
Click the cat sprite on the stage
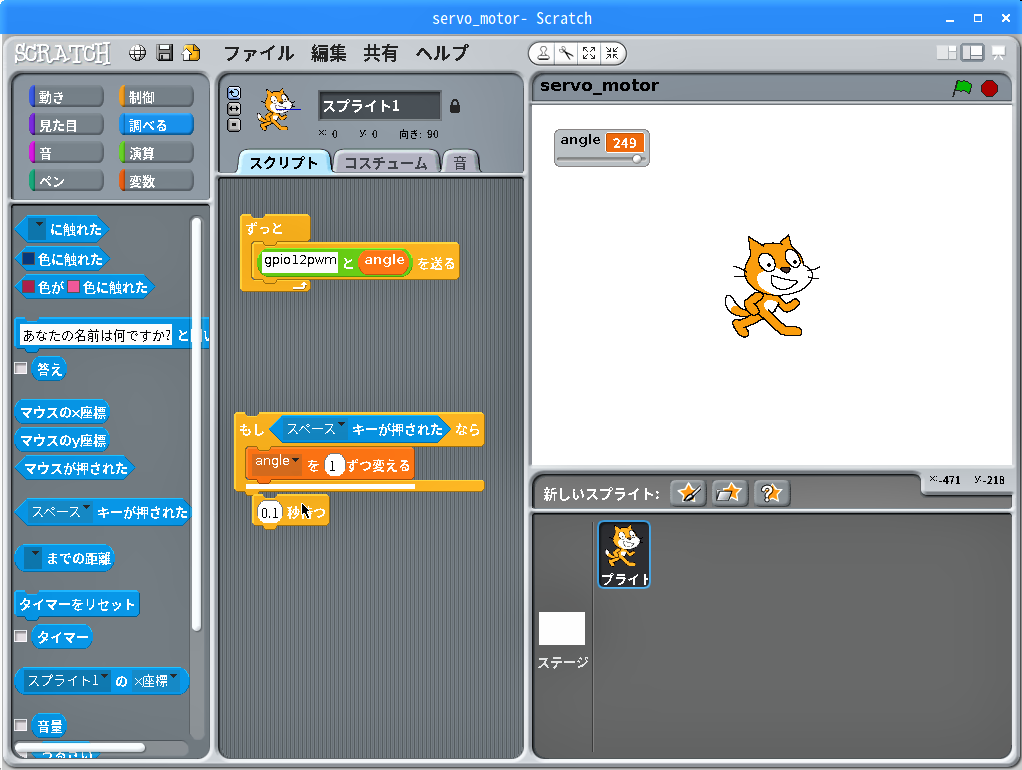click(x=770, y=286)
